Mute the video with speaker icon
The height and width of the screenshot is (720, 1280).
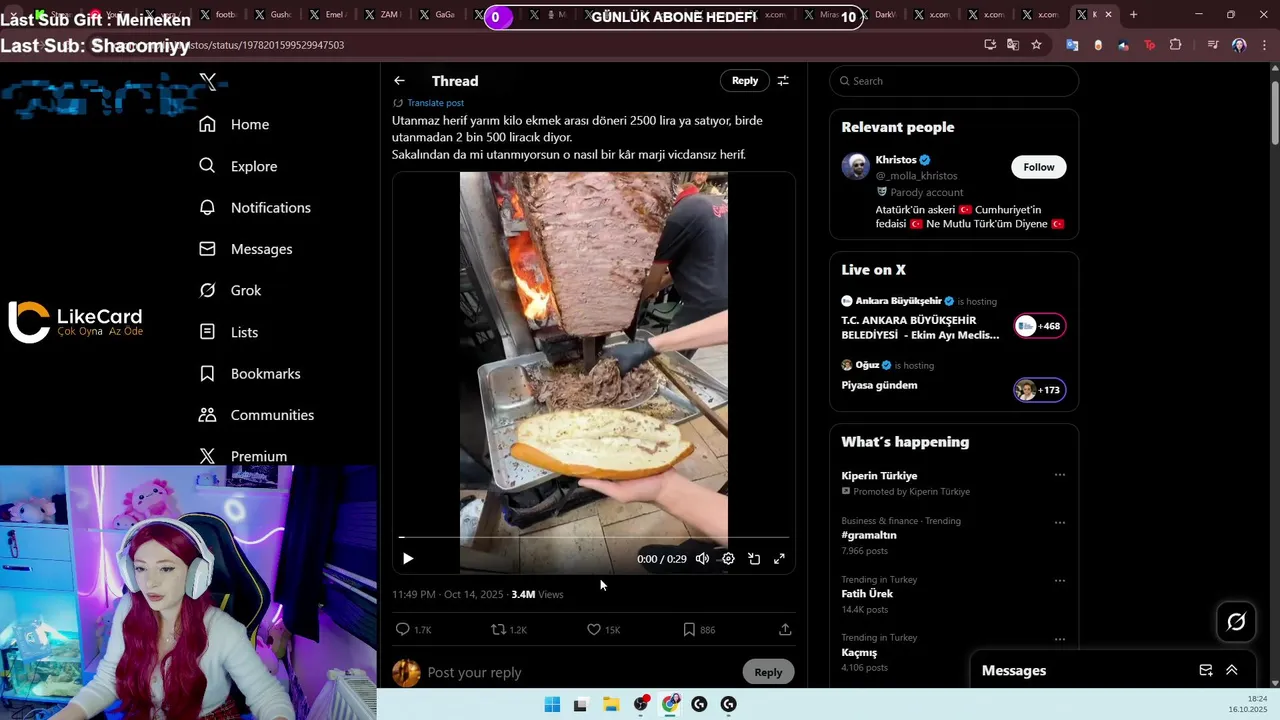click(x=702, y=559)
